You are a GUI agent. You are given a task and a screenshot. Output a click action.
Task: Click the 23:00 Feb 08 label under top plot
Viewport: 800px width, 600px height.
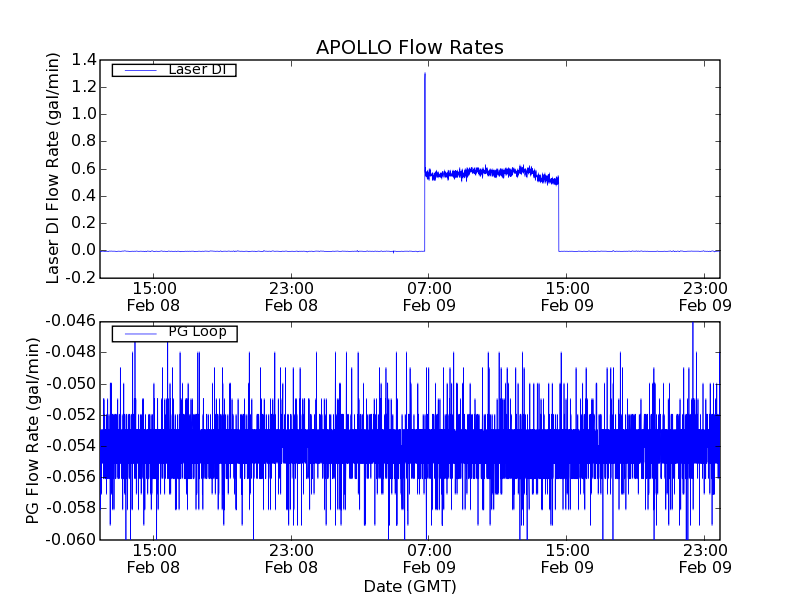pyautogui.click(x=291, y=297)
